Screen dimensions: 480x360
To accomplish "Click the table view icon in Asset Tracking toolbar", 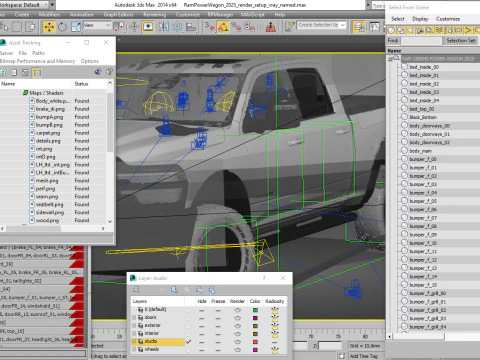I will tap(37, 72).
